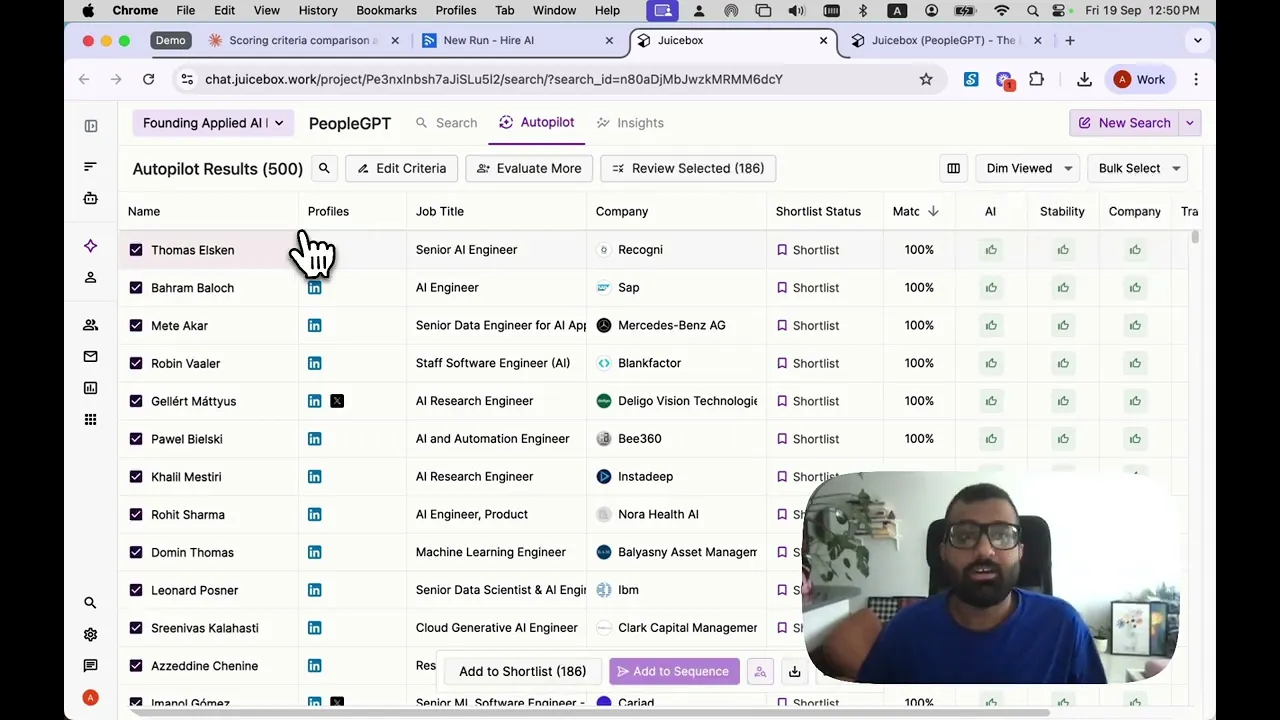Click Add to Shortlist (186) button
Image resolution: width=1280 pixels, height=720 pixels.
tap(523, 672)
